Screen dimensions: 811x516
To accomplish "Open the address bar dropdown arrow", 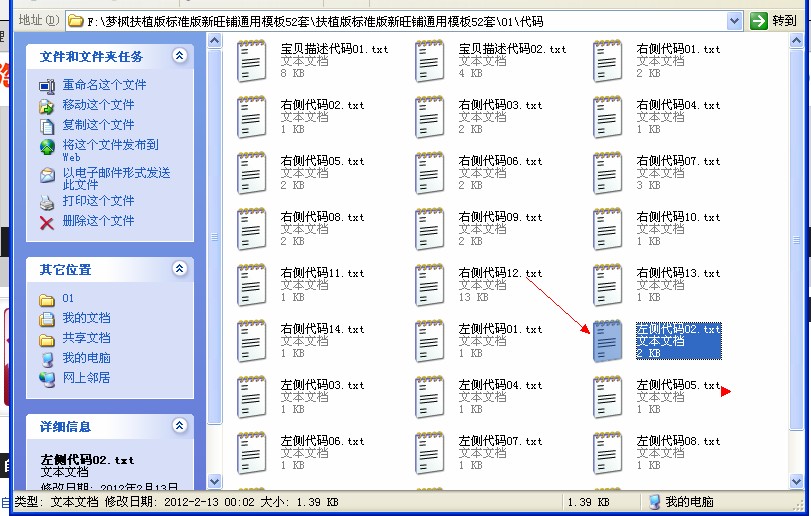I will [x=734, y=21].
